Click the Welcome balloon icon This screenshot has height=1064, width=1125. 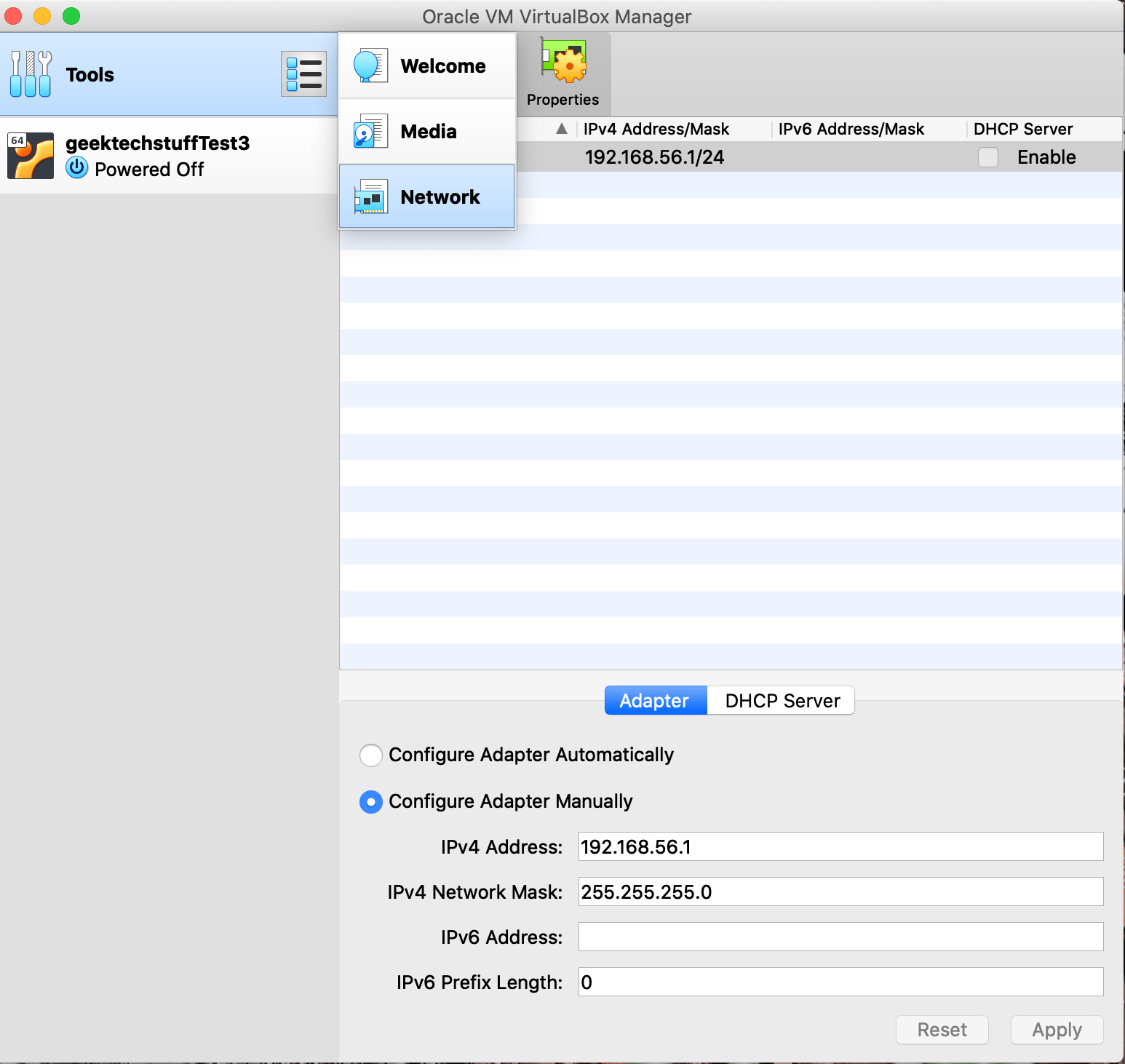(370, 65)
